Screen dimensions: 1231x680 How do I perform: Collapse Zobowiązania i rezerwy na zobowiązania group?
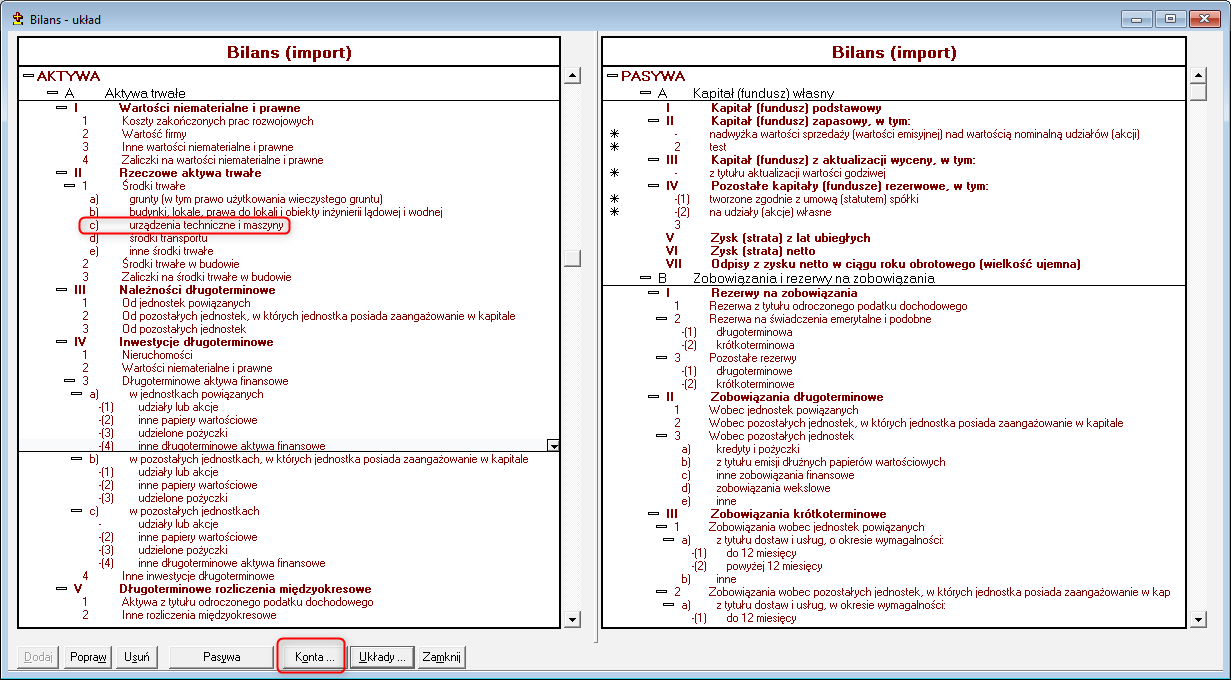[645, 278]
